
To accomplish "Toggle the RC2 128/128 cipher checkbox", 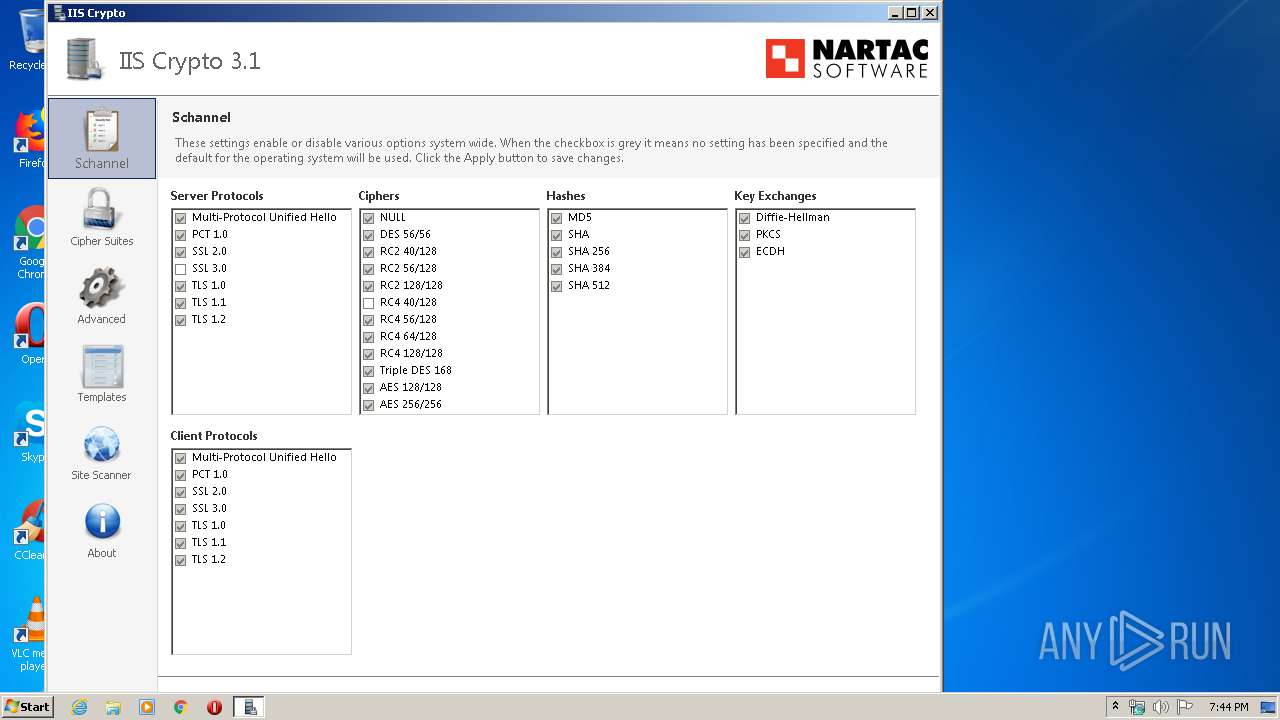I will click(x=369, y=286).
